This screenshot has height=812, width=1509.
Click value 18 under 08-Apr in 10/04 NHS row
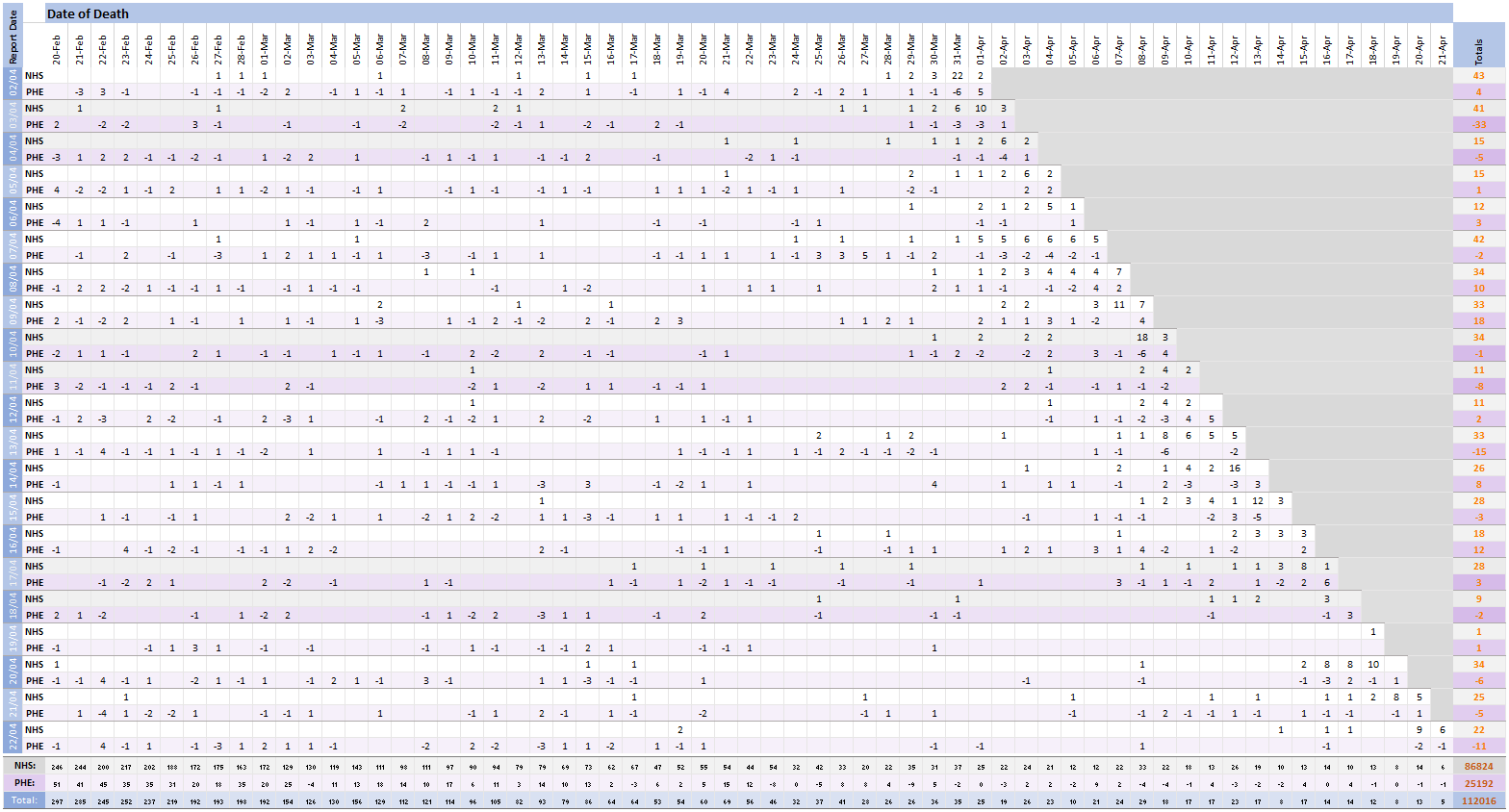(1142, 338)
